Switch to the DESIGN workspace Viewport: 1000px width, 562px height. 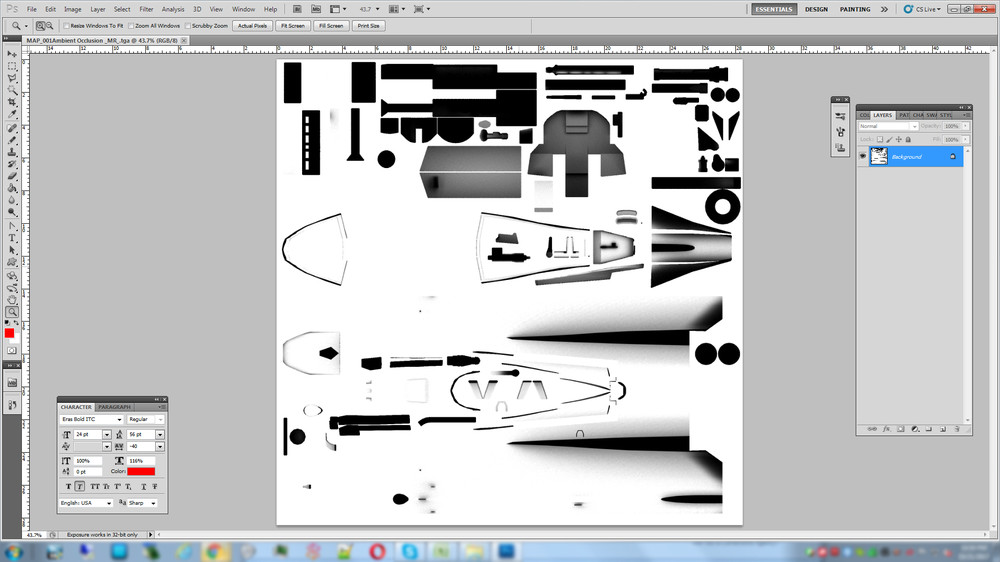pos(816,9)
